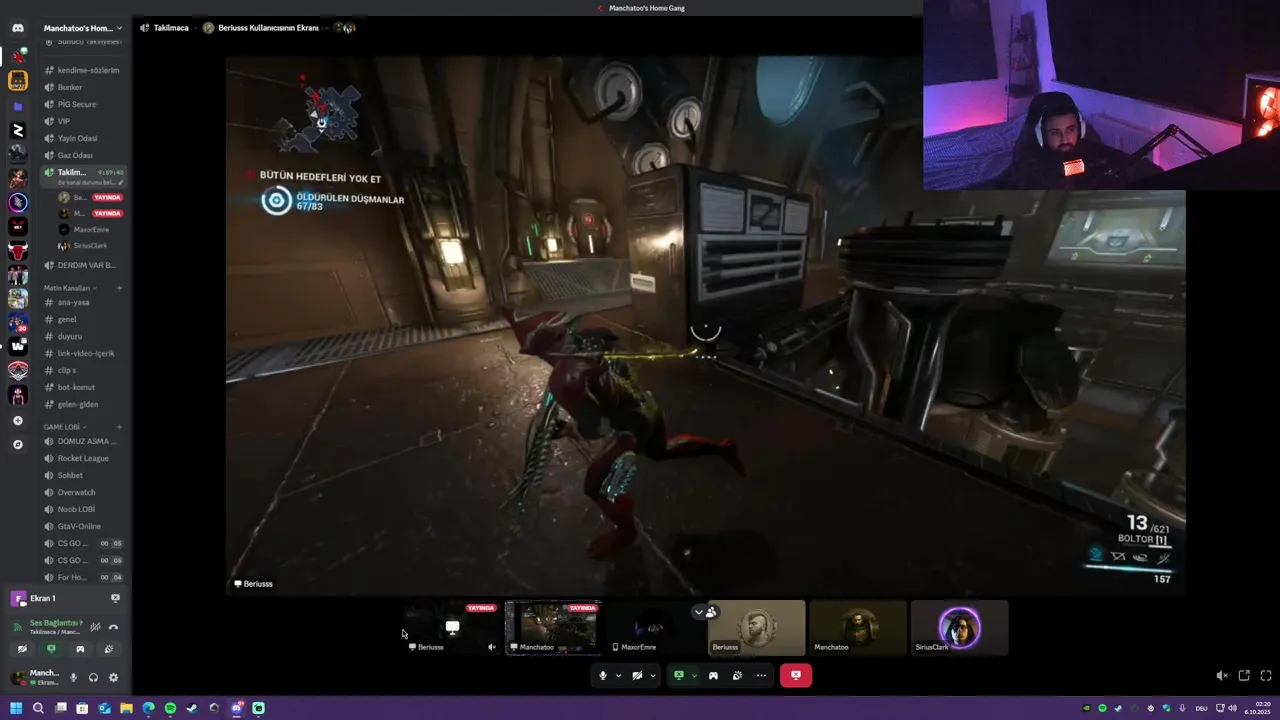Viewport: 1280px width, 720px height.
Task: Open File Explorer from the taskbar
Action: pos(126,708)
